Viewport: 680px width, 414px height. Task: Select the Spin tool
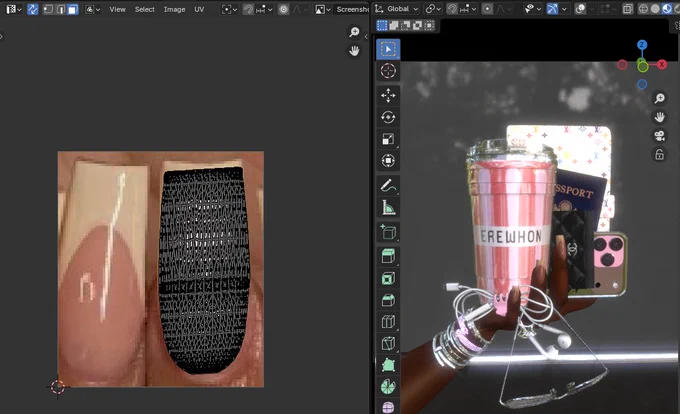click(x=388, y=386)
